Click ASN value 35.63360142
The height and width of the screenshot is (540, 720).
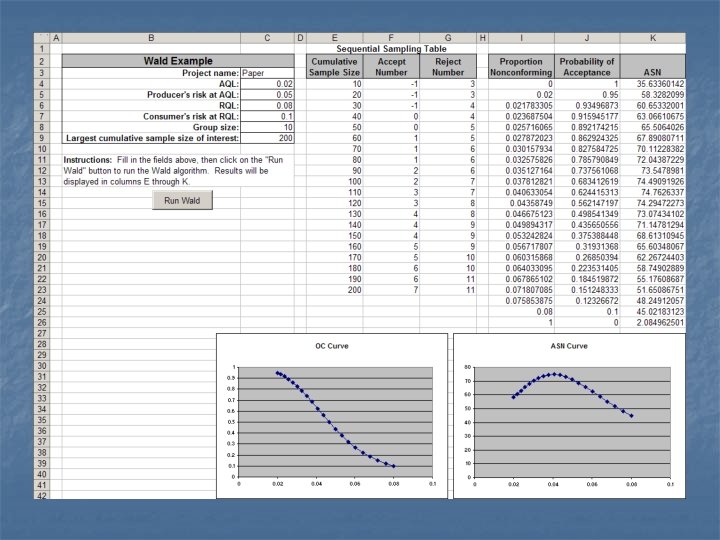pos(652,84)
